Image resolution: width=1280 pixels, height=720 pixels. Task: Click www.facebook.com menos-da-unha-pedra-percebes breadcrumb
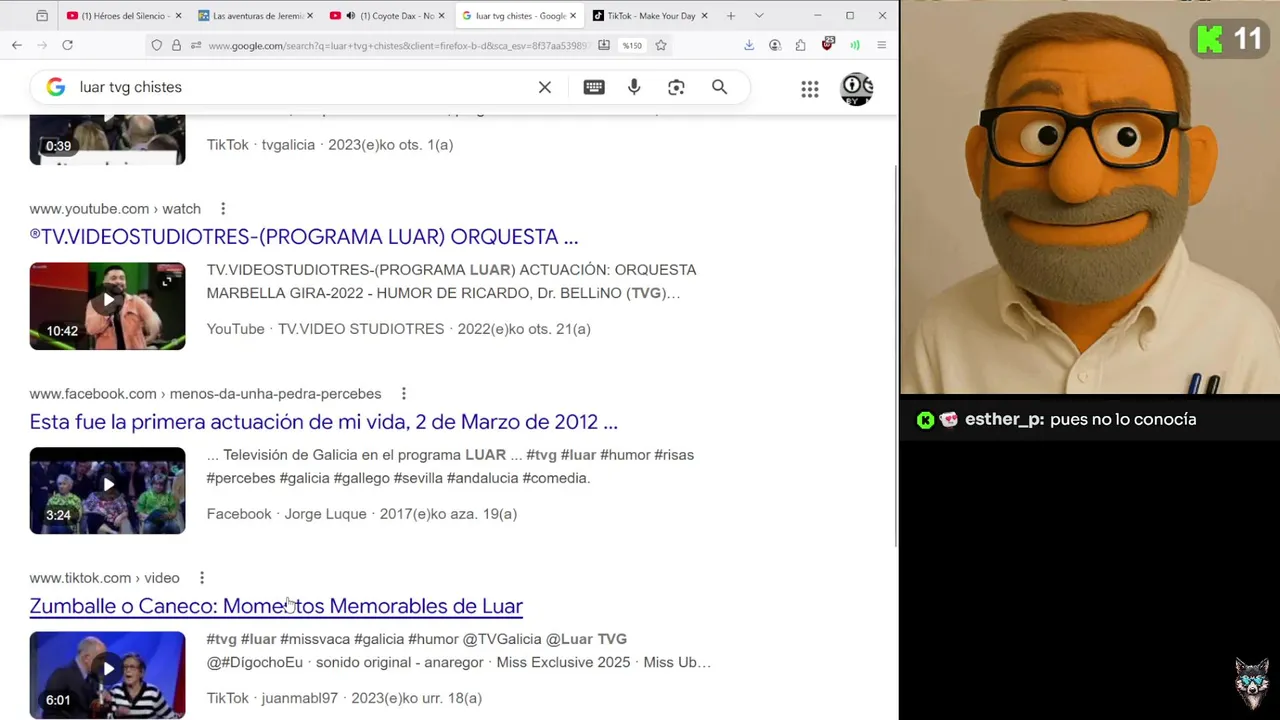(x=205, y=394)
